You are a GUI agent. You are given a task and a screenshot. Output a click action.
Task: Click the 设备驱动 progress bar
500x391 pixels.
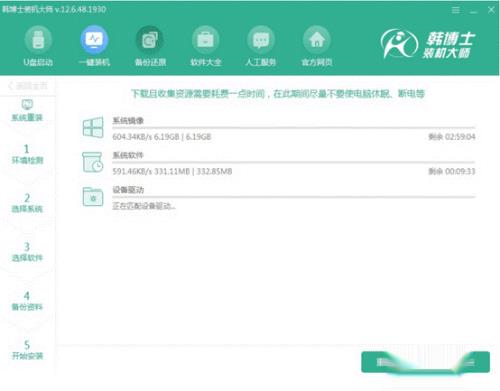294,197
